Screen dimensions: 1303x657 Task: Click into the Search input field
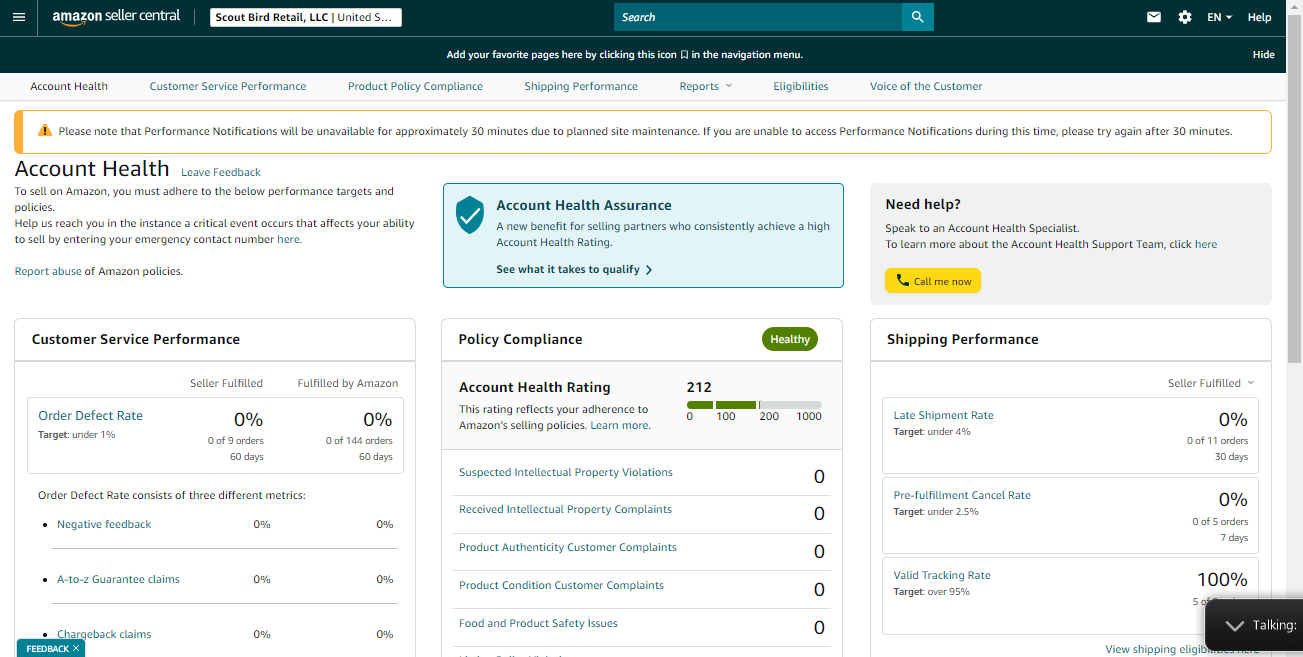click(x=758, y=17)
